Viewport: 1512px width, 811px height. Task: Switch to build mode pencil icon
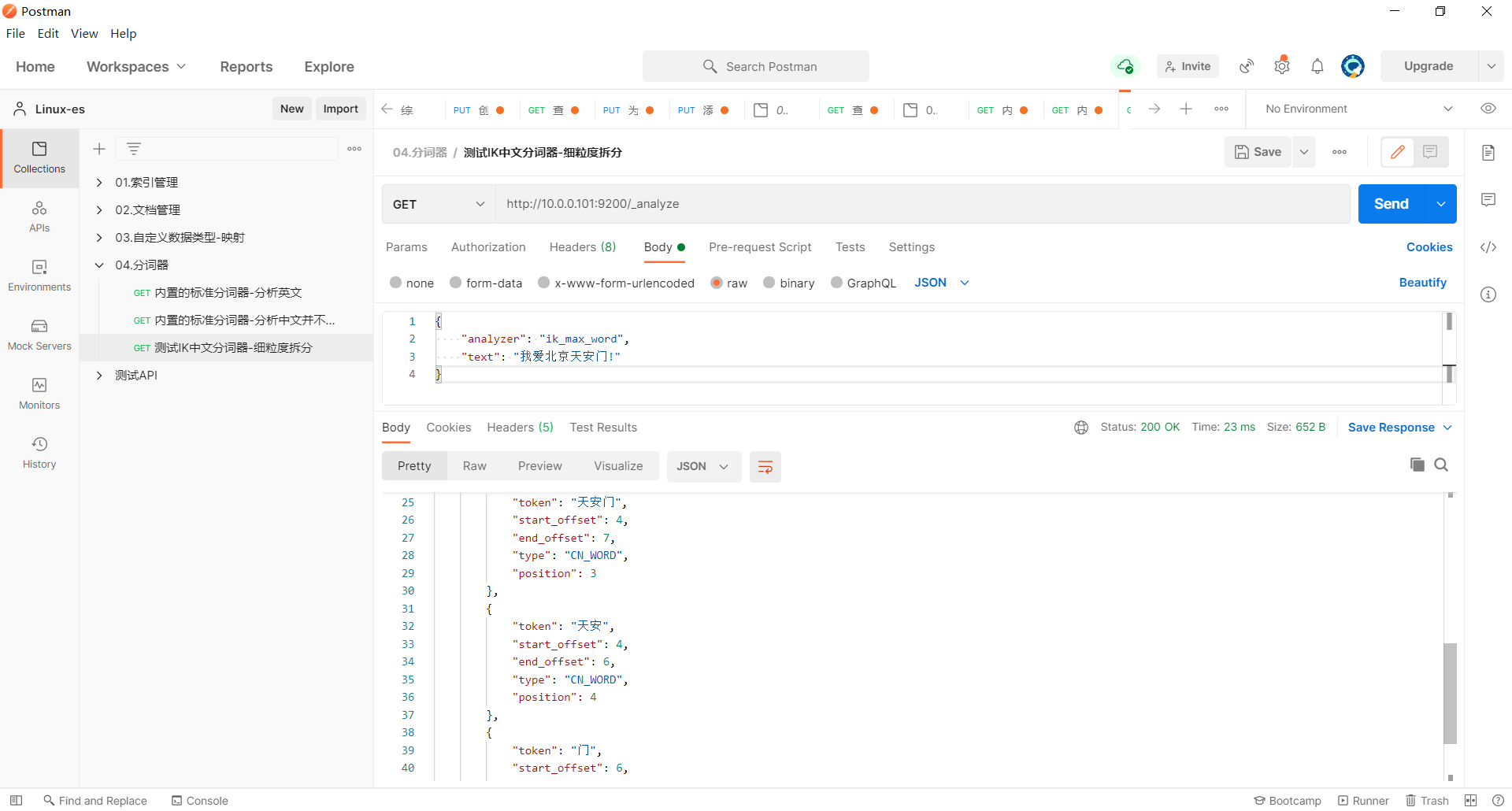coord(1398,152)
